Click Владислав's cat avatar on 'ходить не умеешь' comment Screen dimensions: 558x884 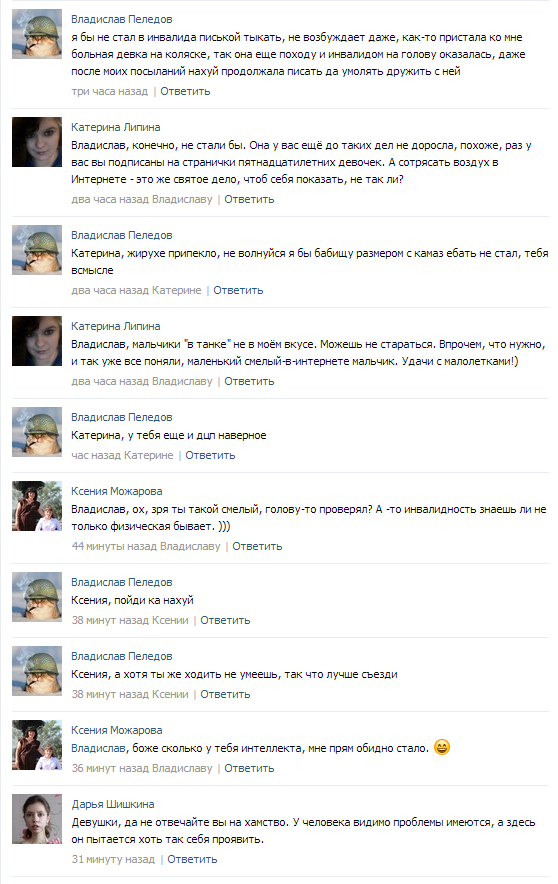pyautogui.click(x=37, y=671)
